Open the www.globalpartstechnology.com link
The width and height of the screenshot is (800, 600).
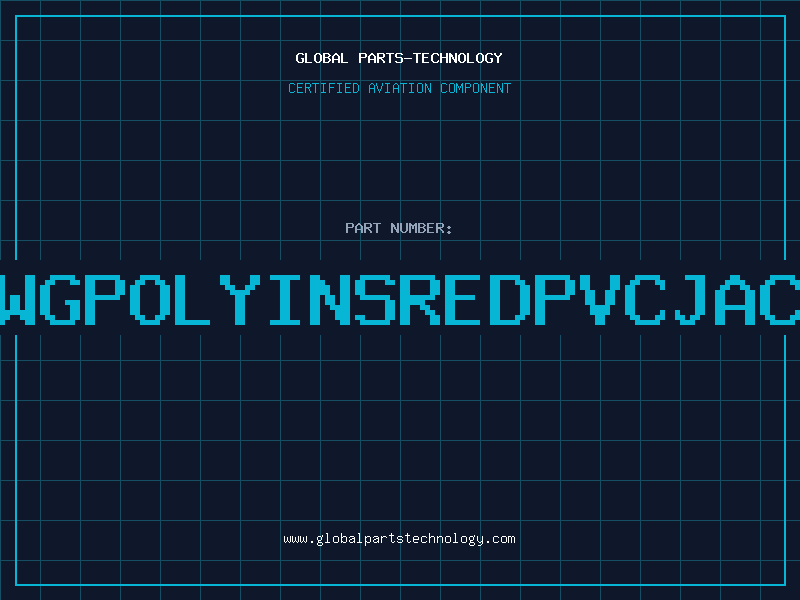[399, 539]
